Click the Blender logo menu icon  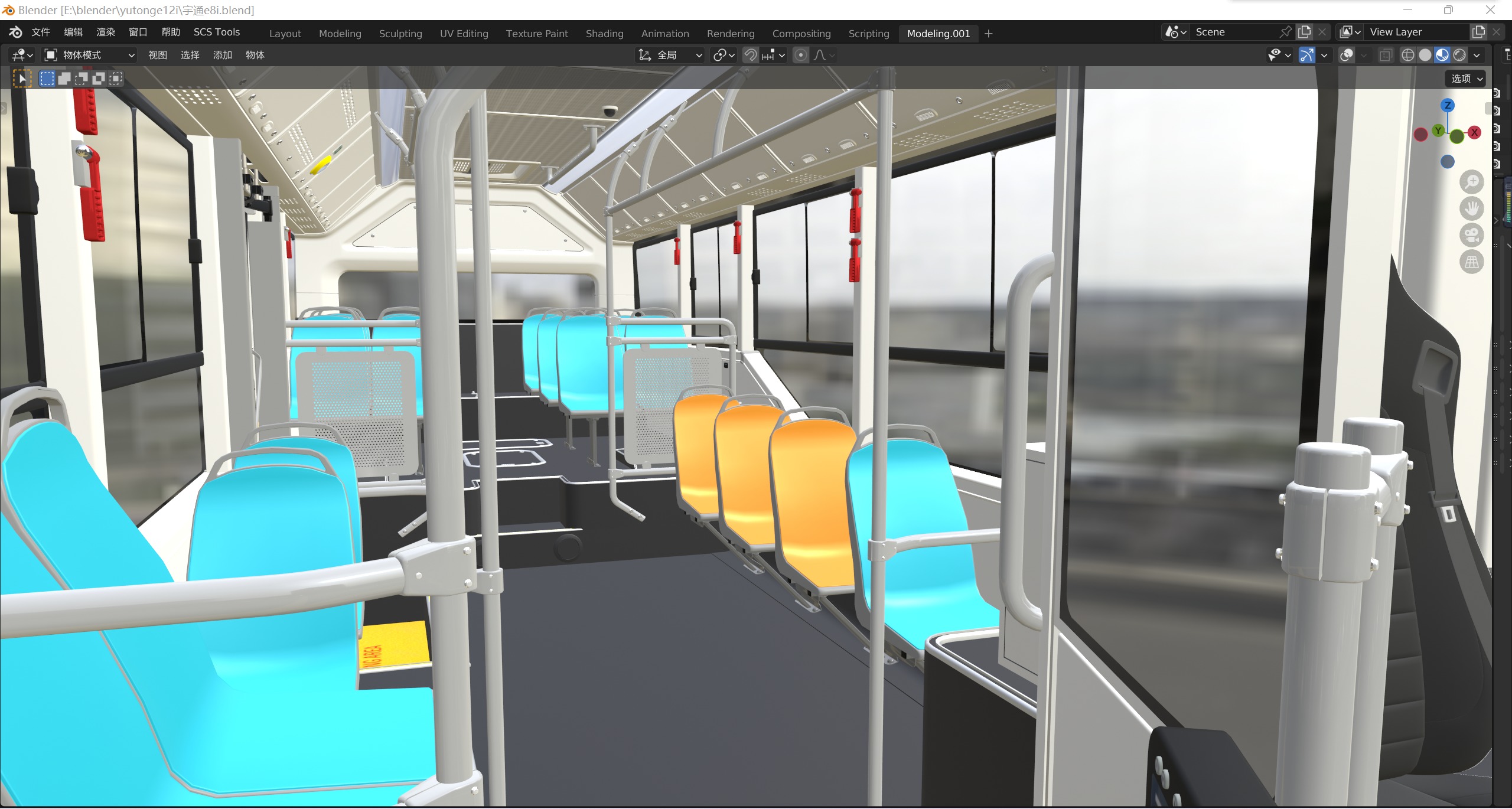click(15, 32)
